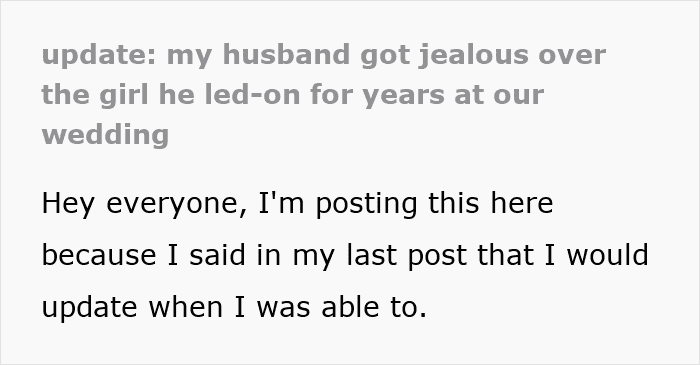Click the word "posting" in the body text
The height and width of the screenshot is (365, 700).
click(x=367, y=203)
